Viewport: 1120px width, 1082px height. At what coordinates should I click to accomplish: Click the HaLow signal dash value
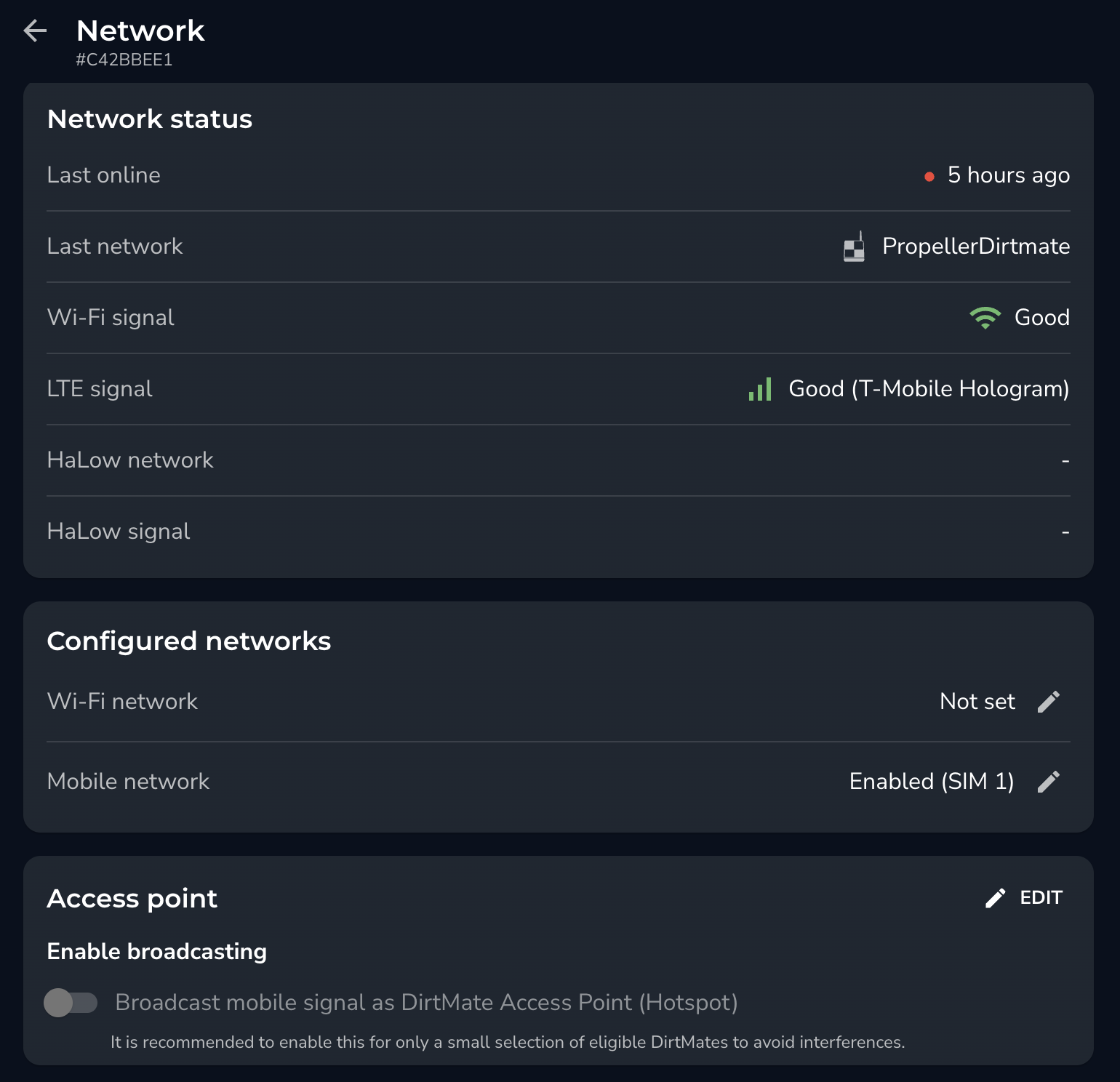pos(1065,532)
